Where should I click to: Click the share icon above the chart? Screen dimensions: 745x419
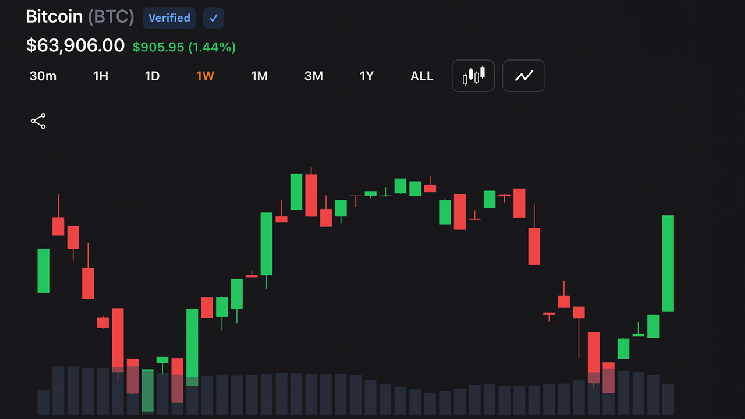[x=38, y=121]
